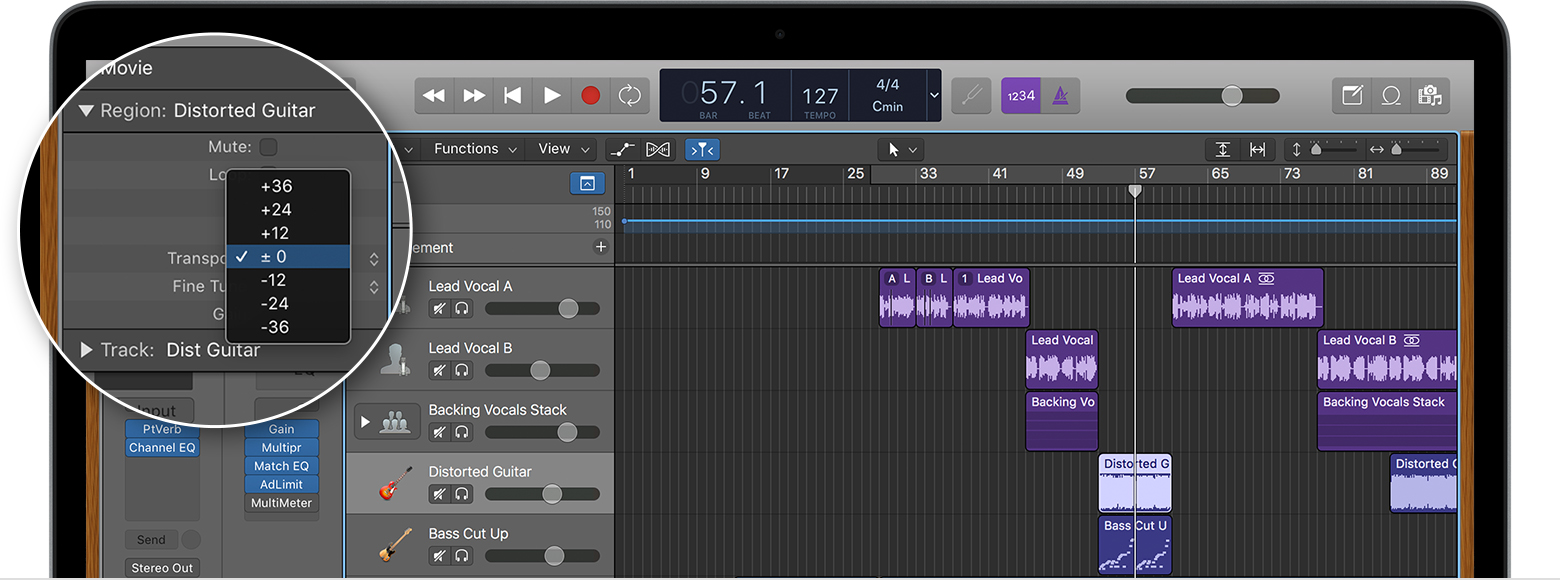This screenshot has width=1560, height=580.
Task: Open the Media Browser icon
Action: [1430, 96]
